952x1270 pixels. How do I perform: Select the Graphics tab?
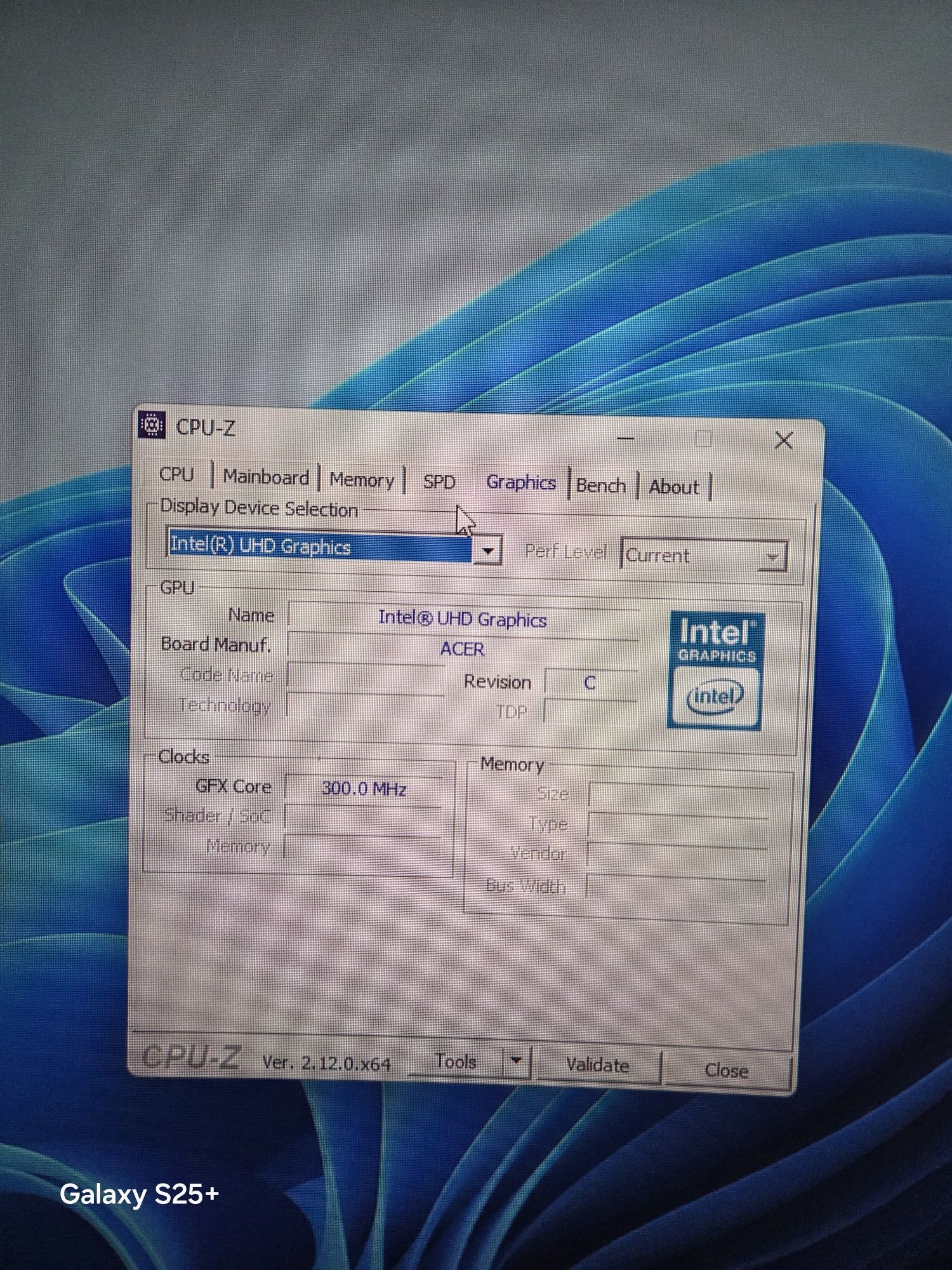point(521,483)
